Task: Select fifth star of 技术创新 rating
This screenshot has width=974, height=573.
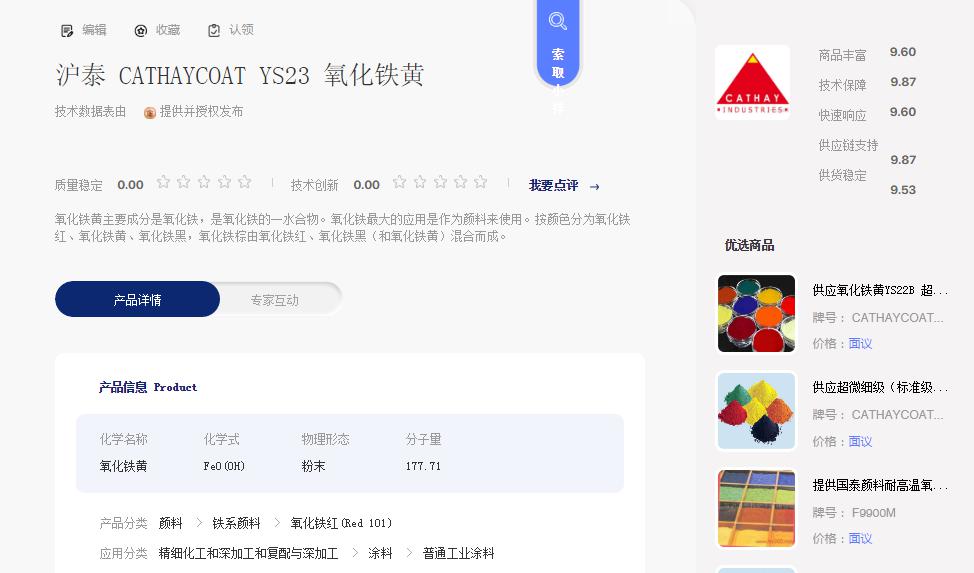Action: pos(481,182)
